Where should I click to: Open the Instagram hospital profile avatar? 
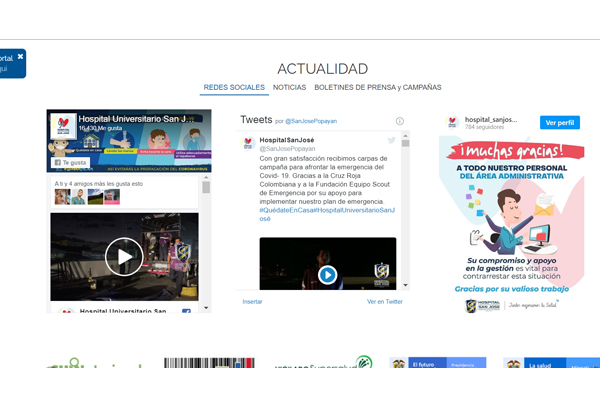(452, 122)
